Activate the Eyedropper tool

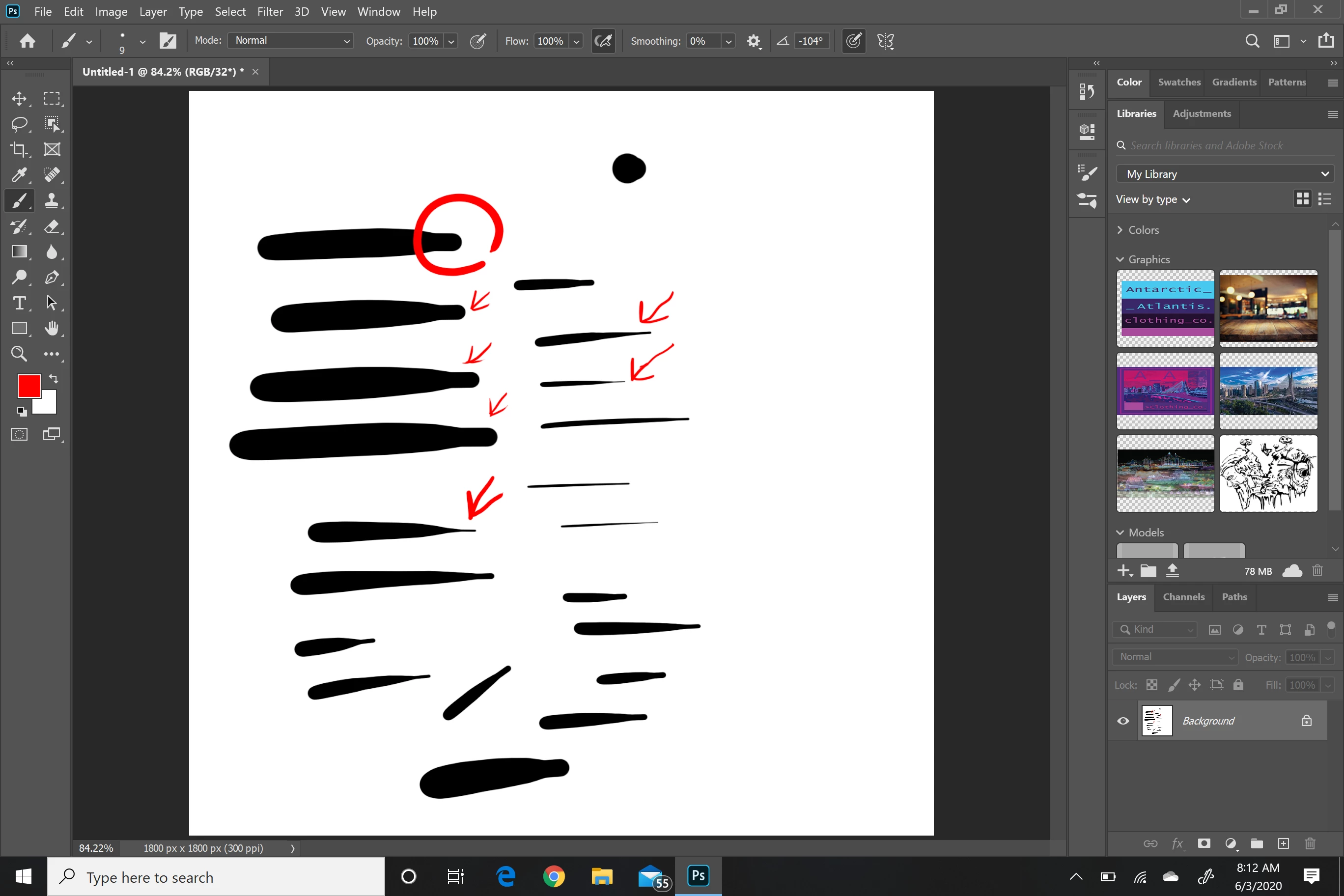point(19,175)
